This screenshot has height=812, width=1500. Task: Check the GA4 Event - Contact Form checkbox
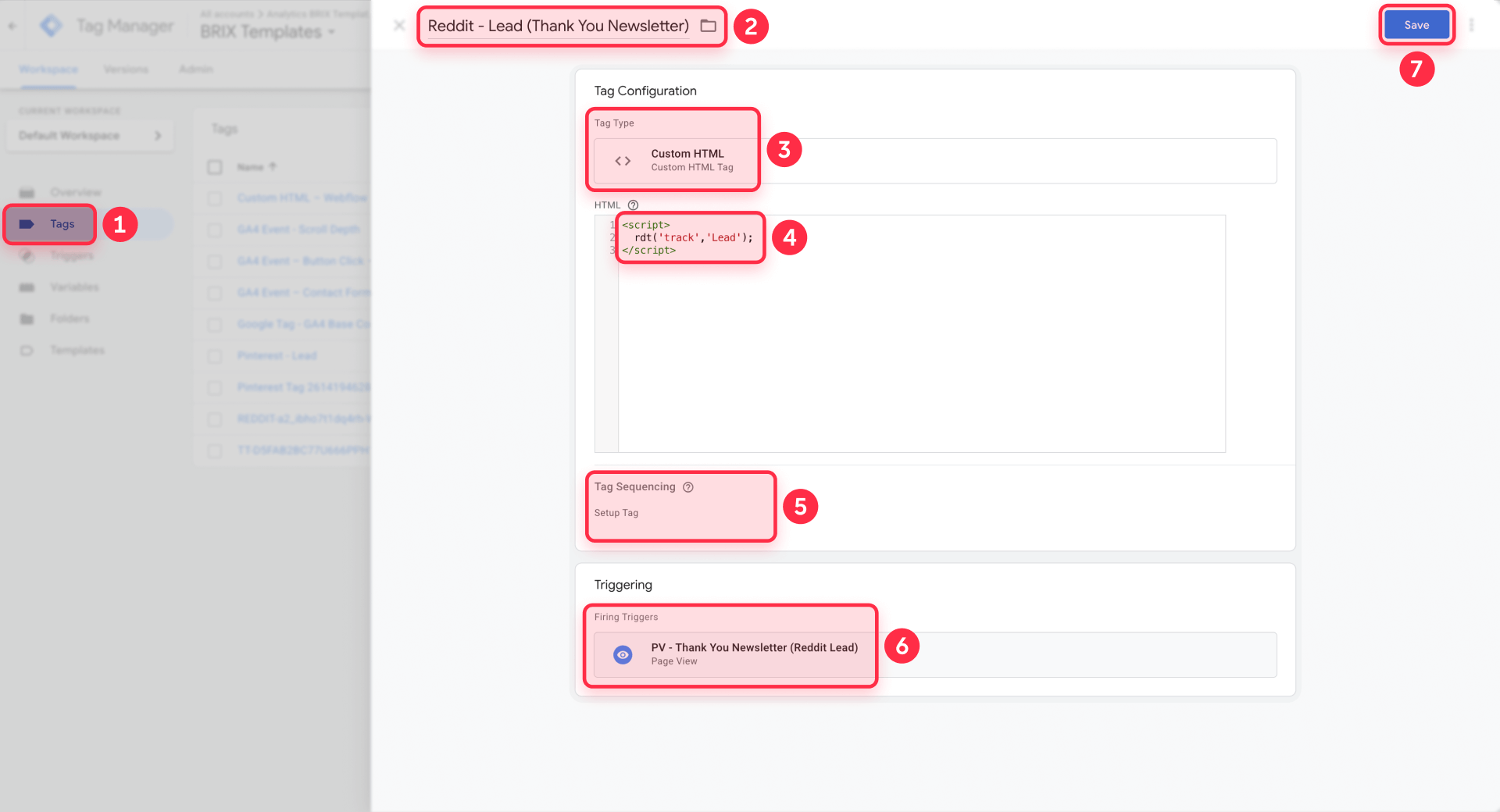(x=215, y=293)
